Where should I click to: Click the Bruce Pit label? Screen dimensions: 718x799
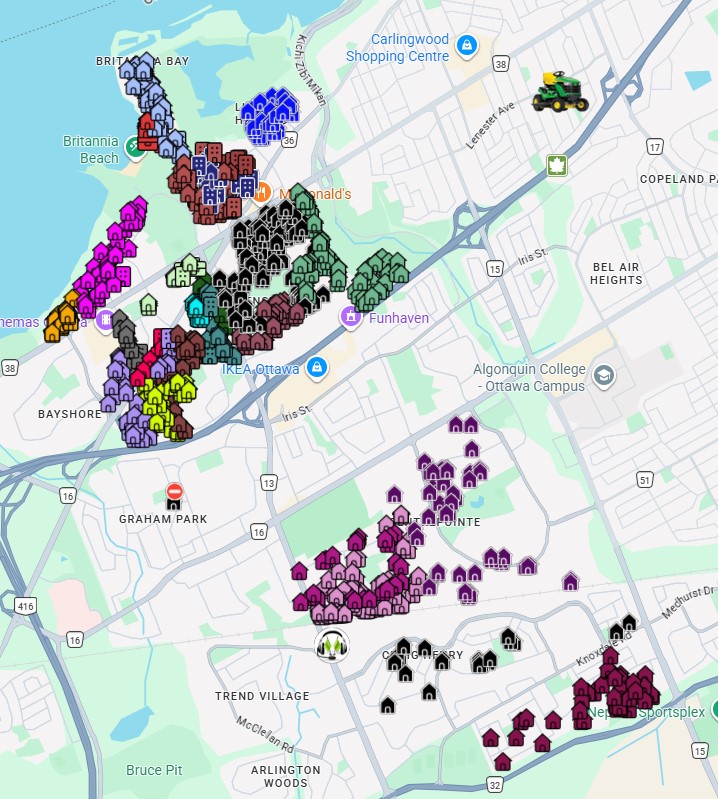(154, 770)
